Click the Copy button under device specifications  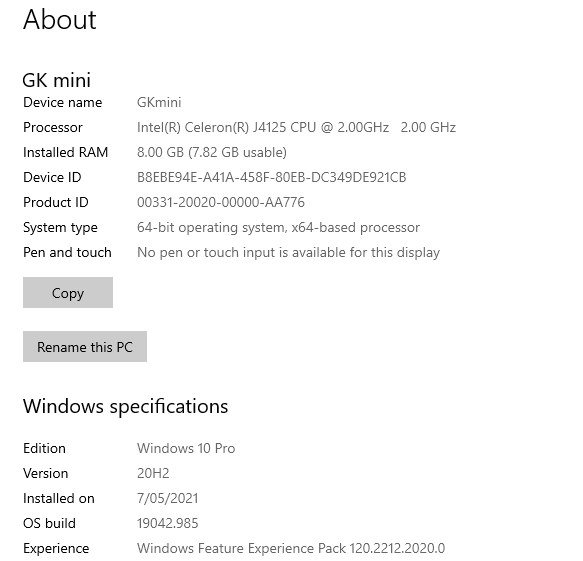(x=68, y=293)
